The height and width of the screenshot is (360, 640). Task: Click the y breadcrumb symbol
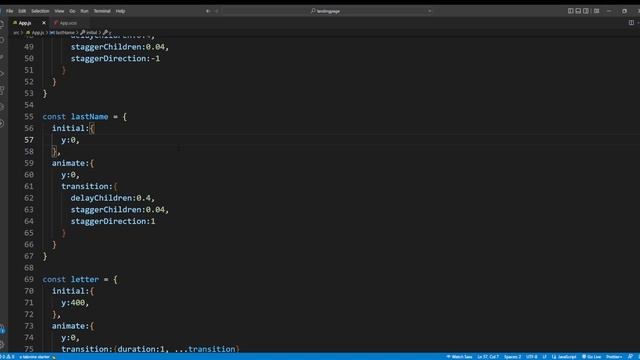tap(107, 33)
